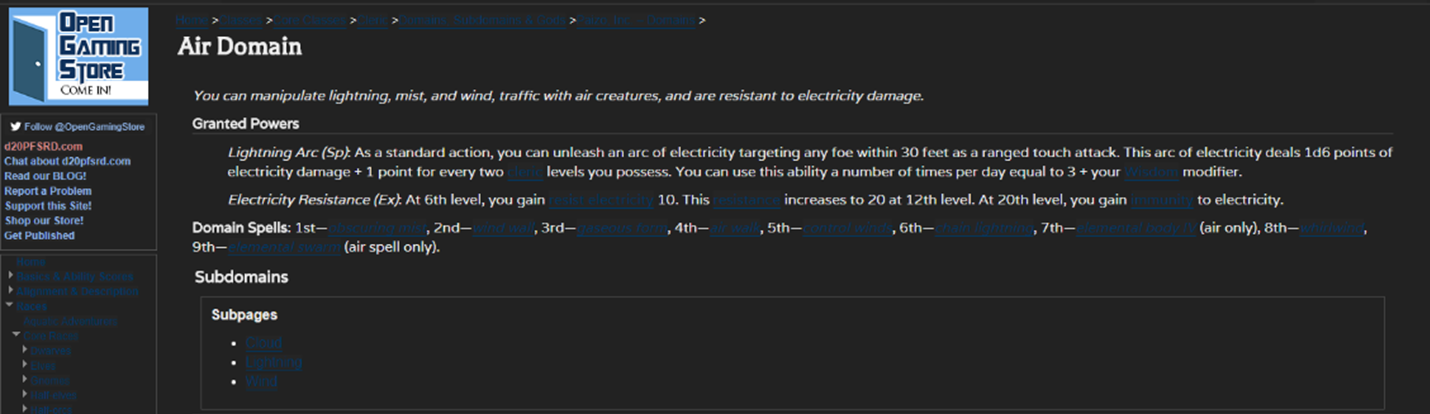Open the elemental body IV spell link
Image resolution: width=1430 pixels, height=414 pixels.
[1136, 228]
